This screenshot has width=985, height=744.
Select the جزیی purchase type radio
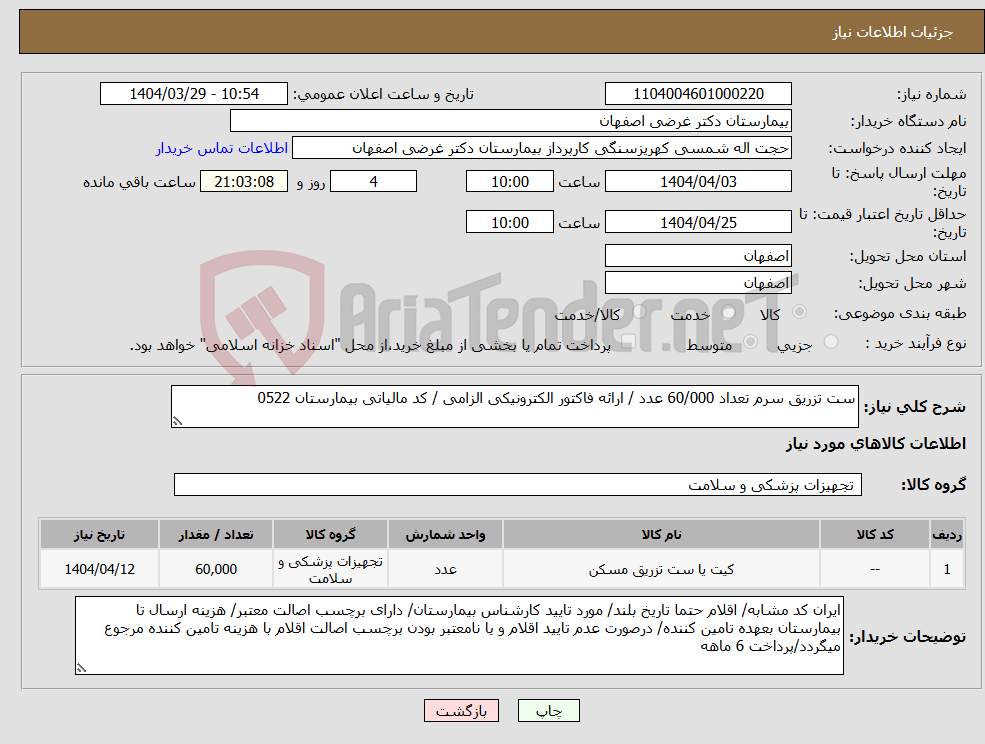click(831, 341)
